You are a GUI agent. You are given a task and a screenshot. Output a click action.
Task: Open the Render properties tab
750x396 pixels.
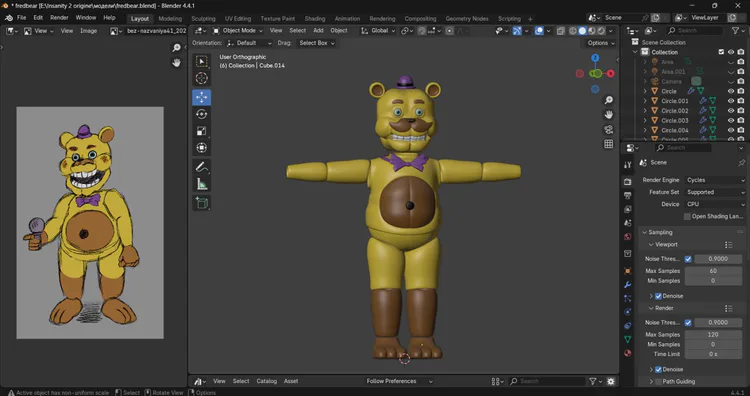coord(628,182)
